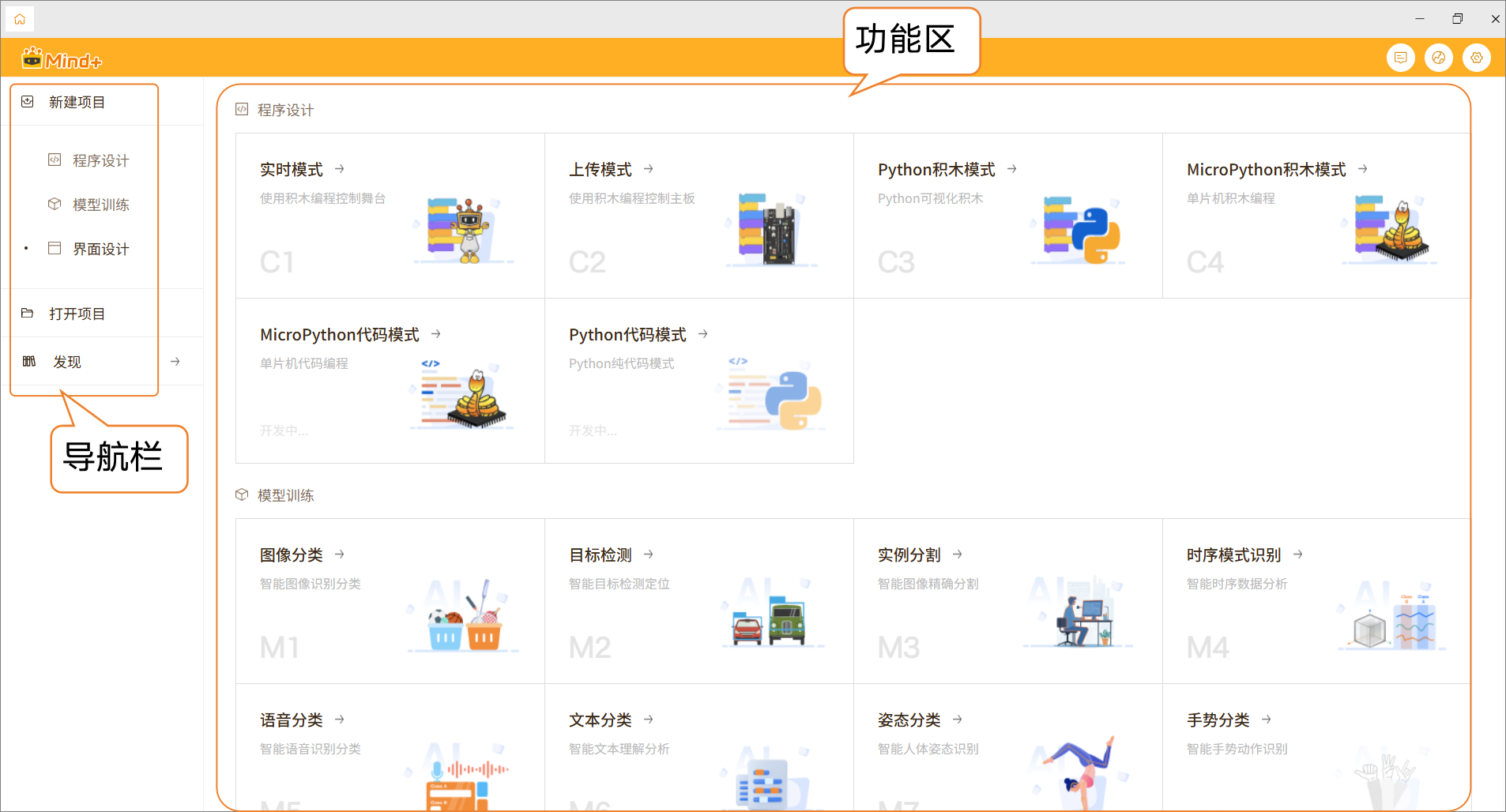Screen dimensions: 1506x812
Task: Click arrow next to 上传模式
Action: 649,169
